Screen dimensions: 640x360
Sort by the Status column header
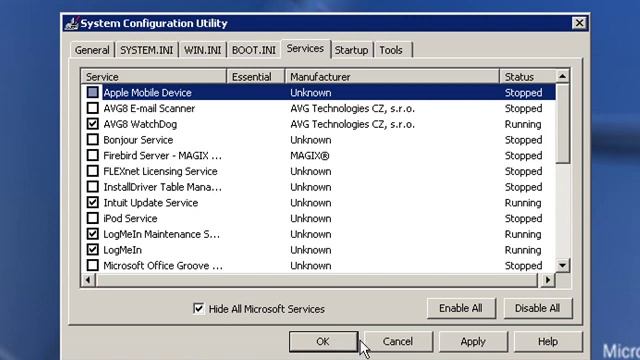tap(528, 77)
